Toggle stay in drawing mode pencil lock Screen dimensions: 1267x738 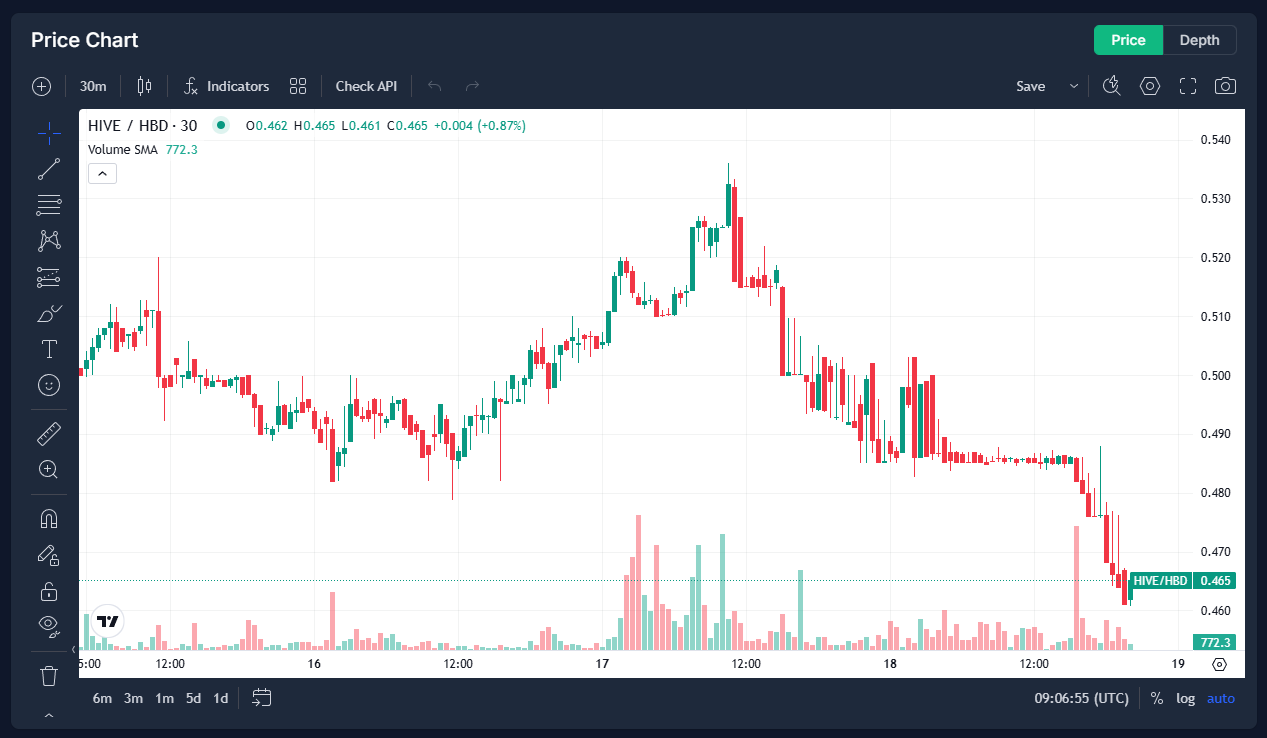(49, 555)
